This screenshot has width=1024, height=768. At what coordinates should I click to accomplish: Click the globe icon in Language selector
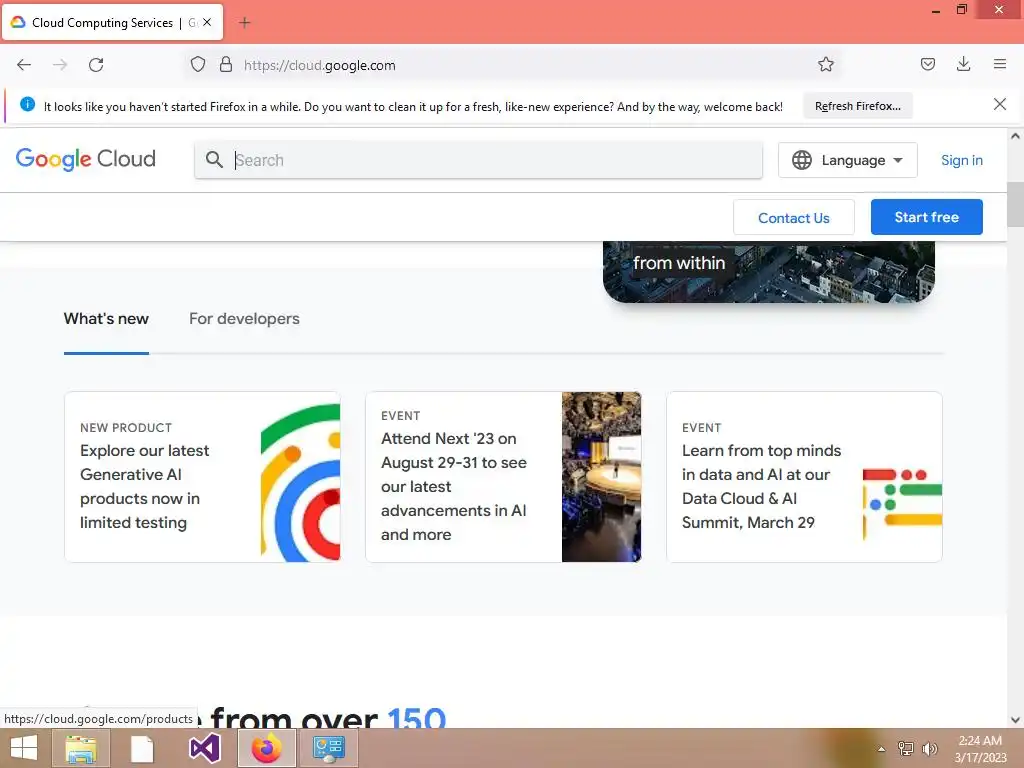coord(801,160)
